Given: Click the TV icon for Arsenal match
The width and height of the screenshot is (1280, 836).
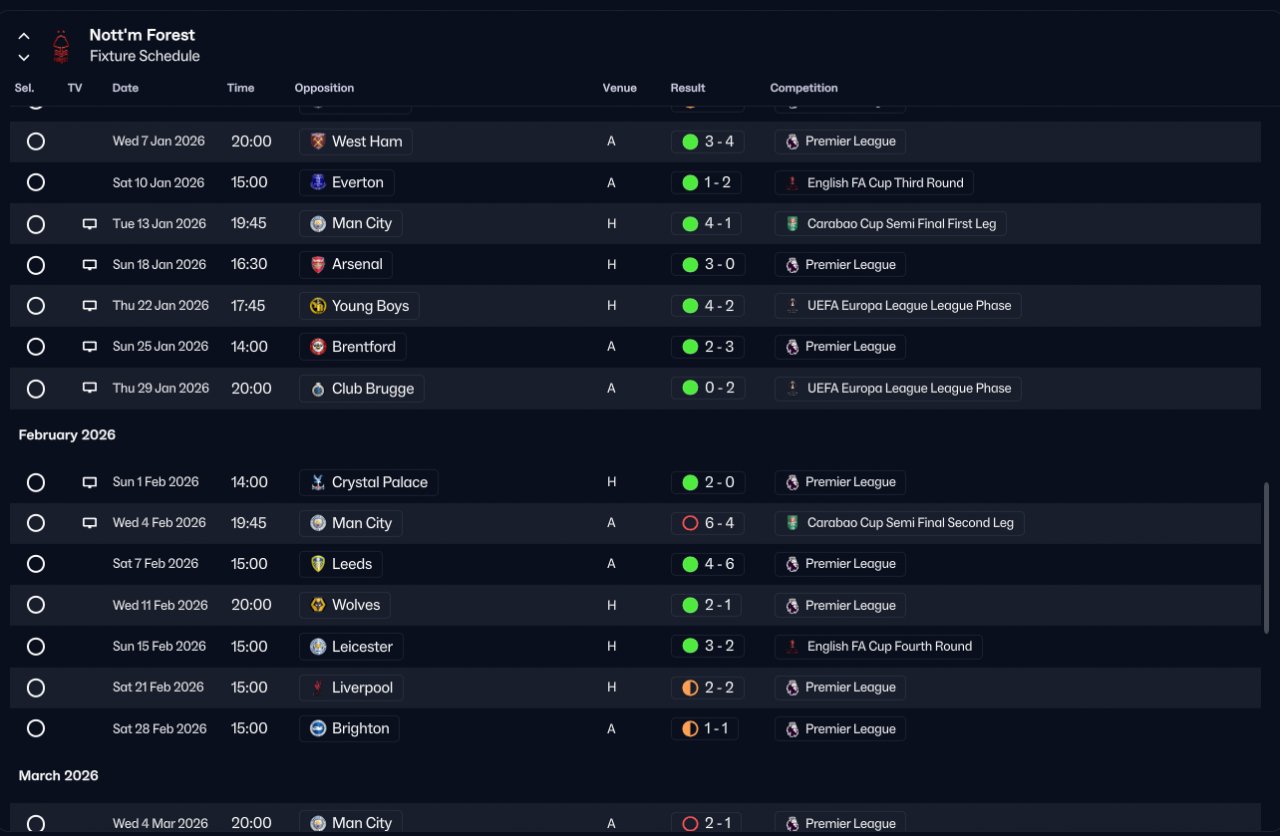Looking at the screenshot, I should 90,265.
